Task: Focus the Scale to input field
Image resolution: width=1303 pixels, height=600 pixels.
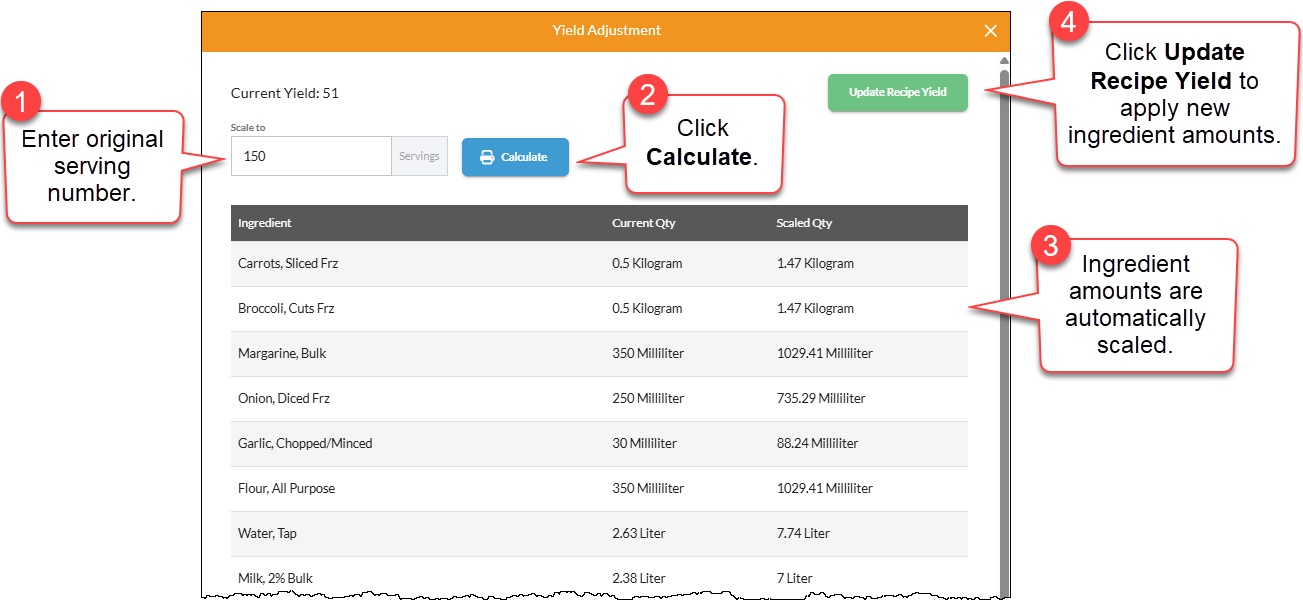Action: pyautogui.click(x=311, y=156)
